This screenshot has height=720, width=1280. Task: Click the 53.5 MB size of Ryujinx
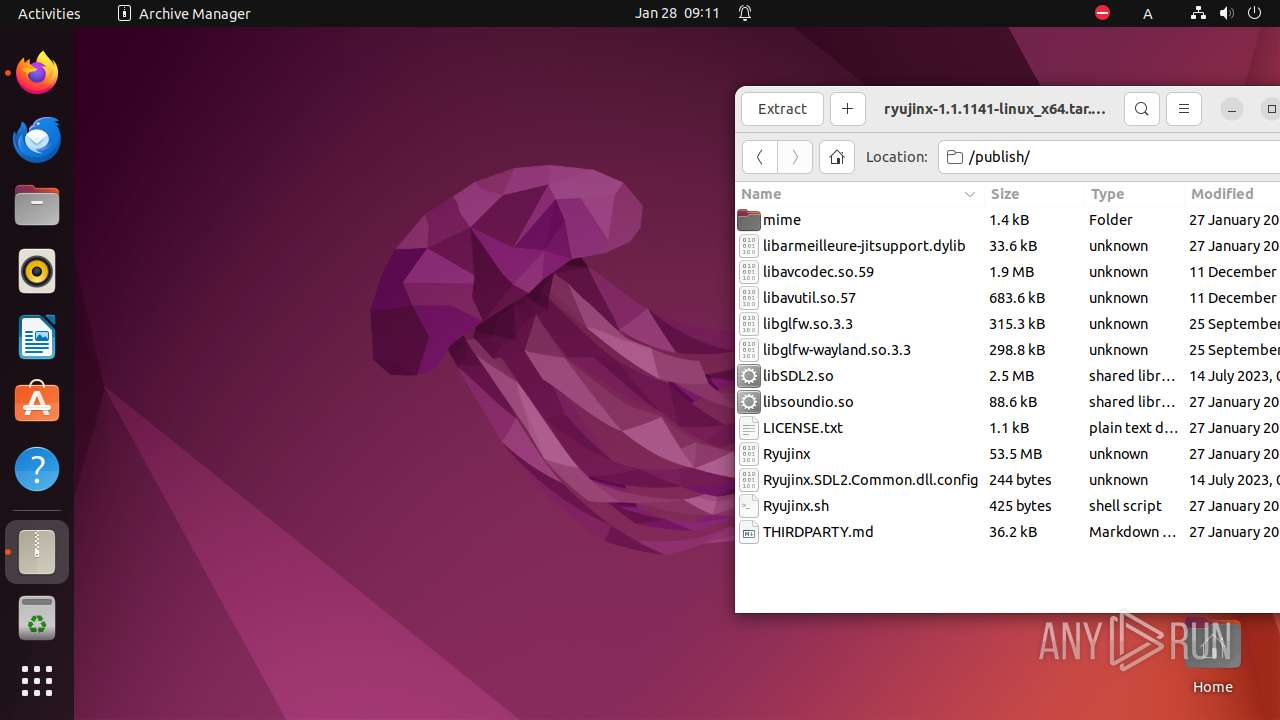(1015, 454)
